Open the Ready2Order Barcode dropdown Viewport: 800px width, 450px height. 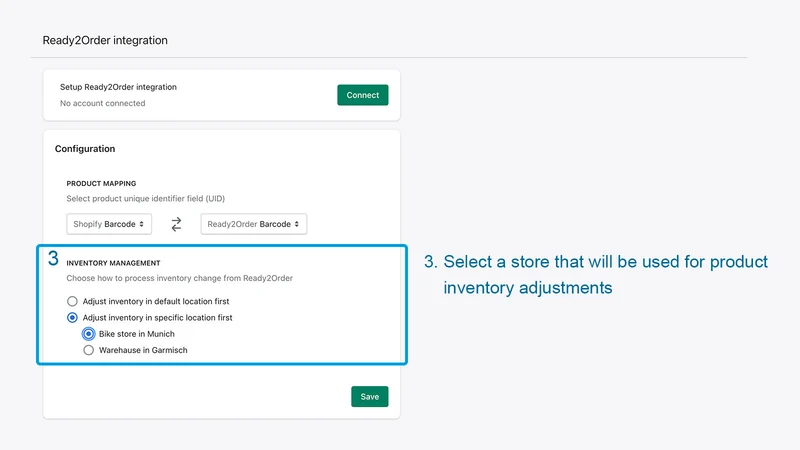[254, 224]
